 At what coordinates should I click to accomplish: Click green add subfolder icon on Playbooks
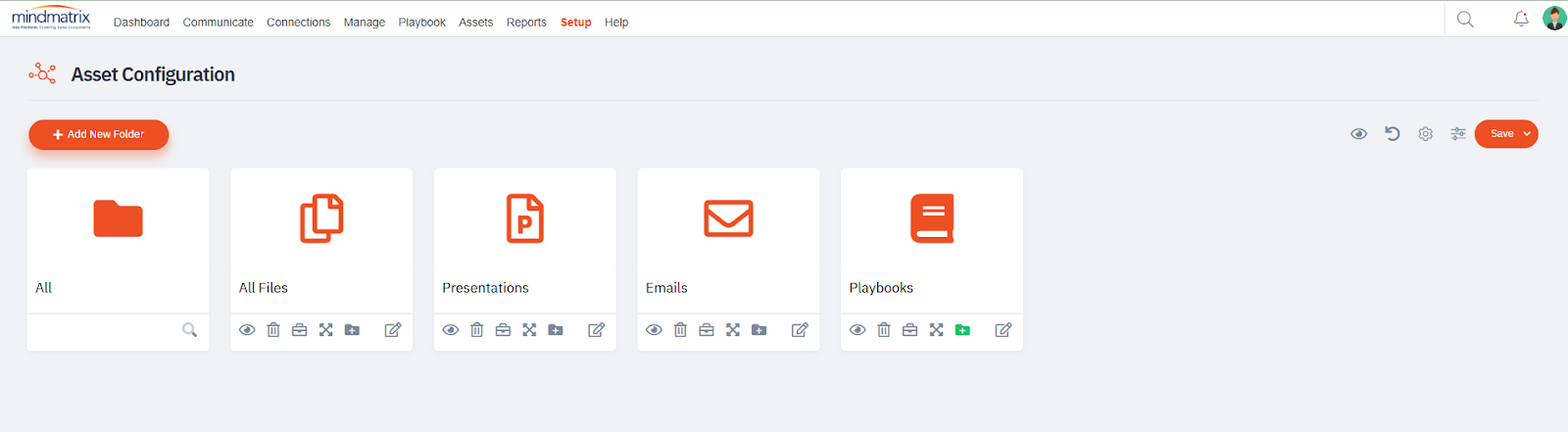click(962, 330)
